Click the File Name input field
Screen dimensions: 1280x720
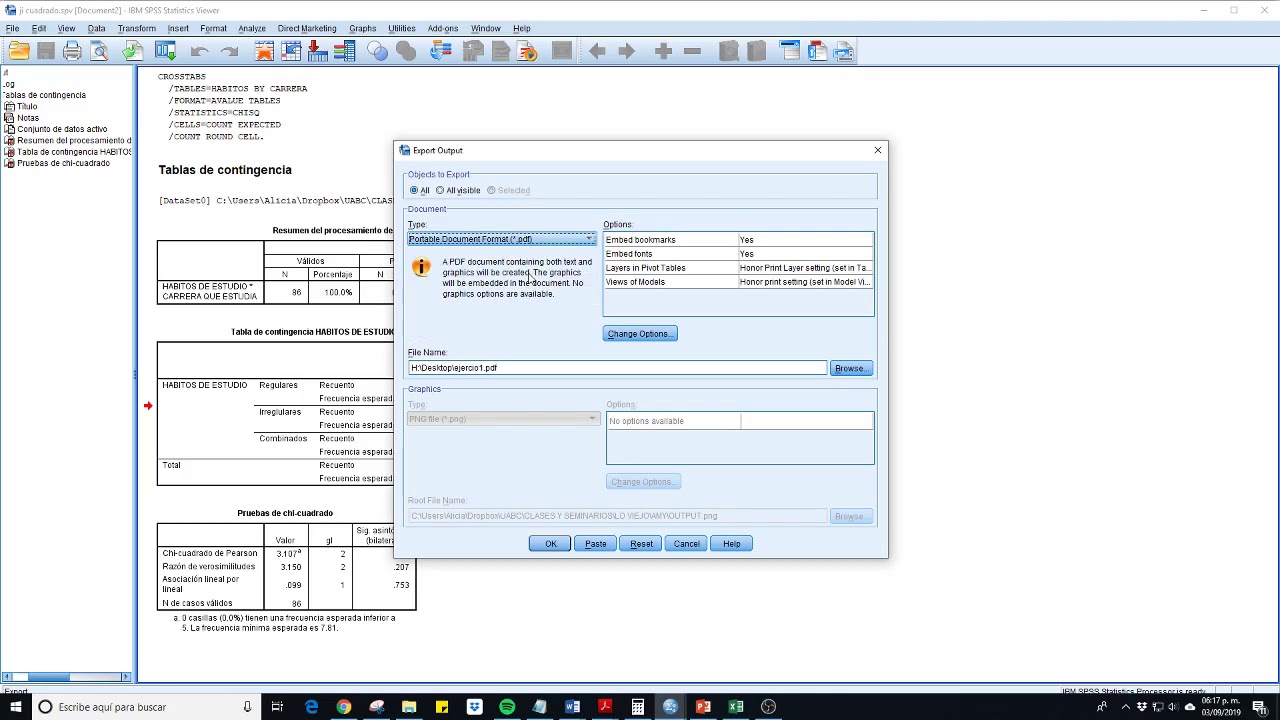(617, 368)
